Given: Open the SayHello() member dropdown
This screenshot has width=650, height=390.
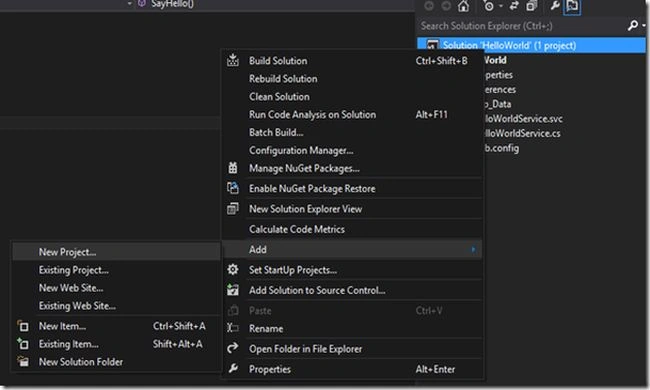Looking at the screenshot, I should point(129,4).
